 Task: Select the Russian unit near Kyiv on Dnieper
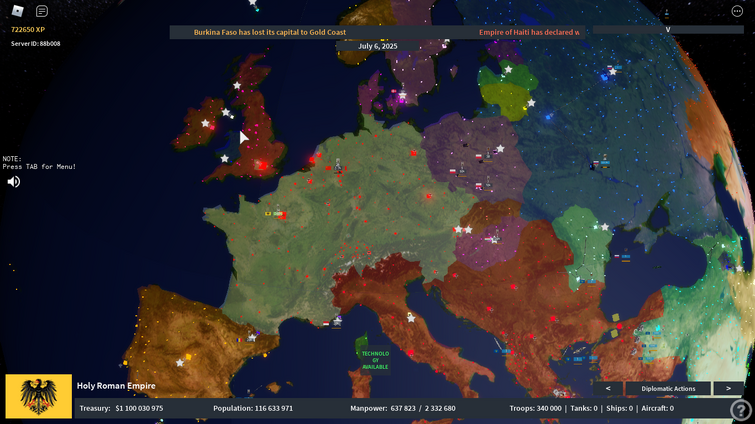pyautogui.click(x=601, y=162)
